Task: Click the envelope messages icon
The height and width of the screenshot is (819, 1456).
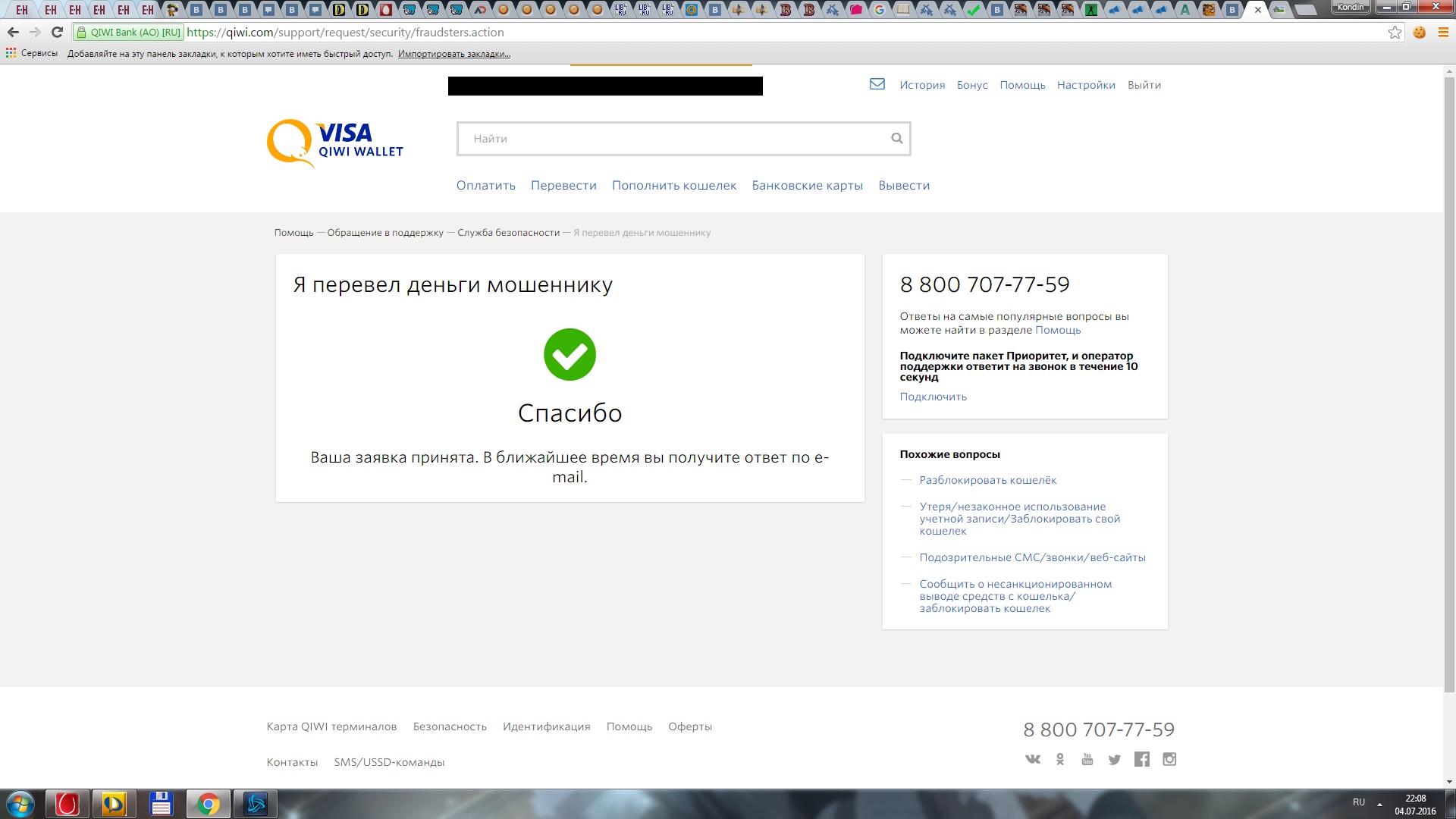Action: (877, 84)
